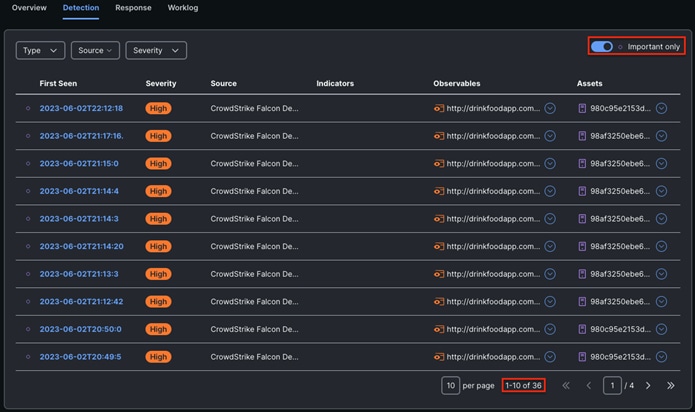Expand assets for the 21:14:20 row
695x412 pixels.
661,246
